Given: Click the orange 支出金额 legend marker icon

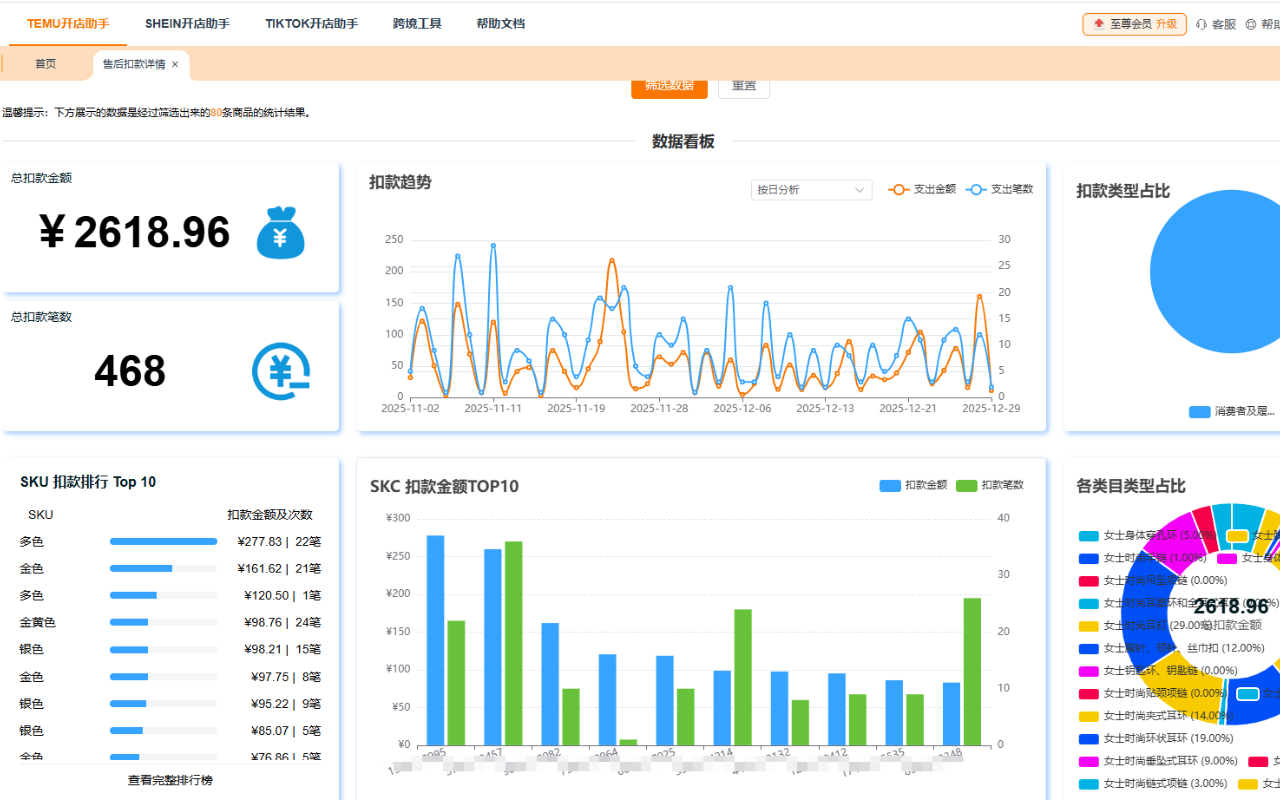Looking at the screenshot, I should coord(899,189).
